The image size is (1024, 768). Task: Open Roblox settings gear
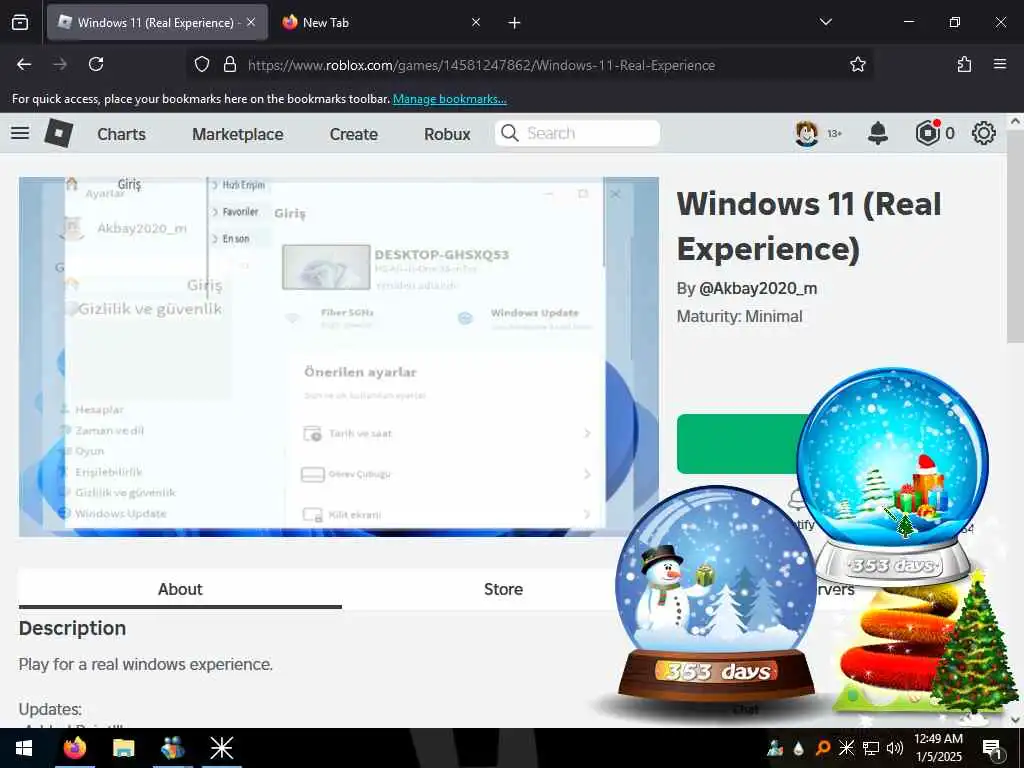[x=984, y=133]
